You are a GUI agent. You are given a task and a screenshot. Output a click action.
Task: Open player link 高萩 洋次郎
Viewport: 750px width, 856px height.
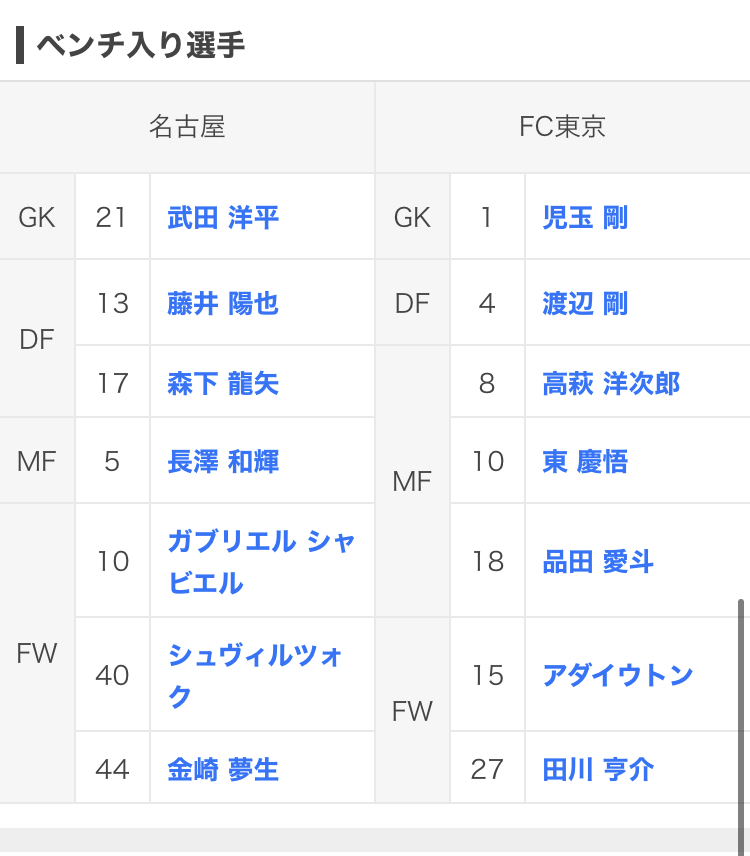pyautogui.click(x=611, y=383)
